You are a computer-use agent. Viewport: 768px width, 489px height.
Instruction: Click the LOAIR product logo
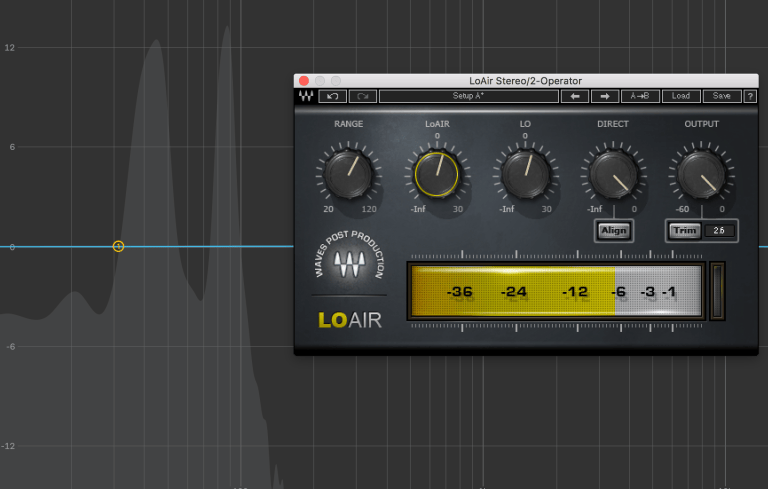tap(350, 320)
